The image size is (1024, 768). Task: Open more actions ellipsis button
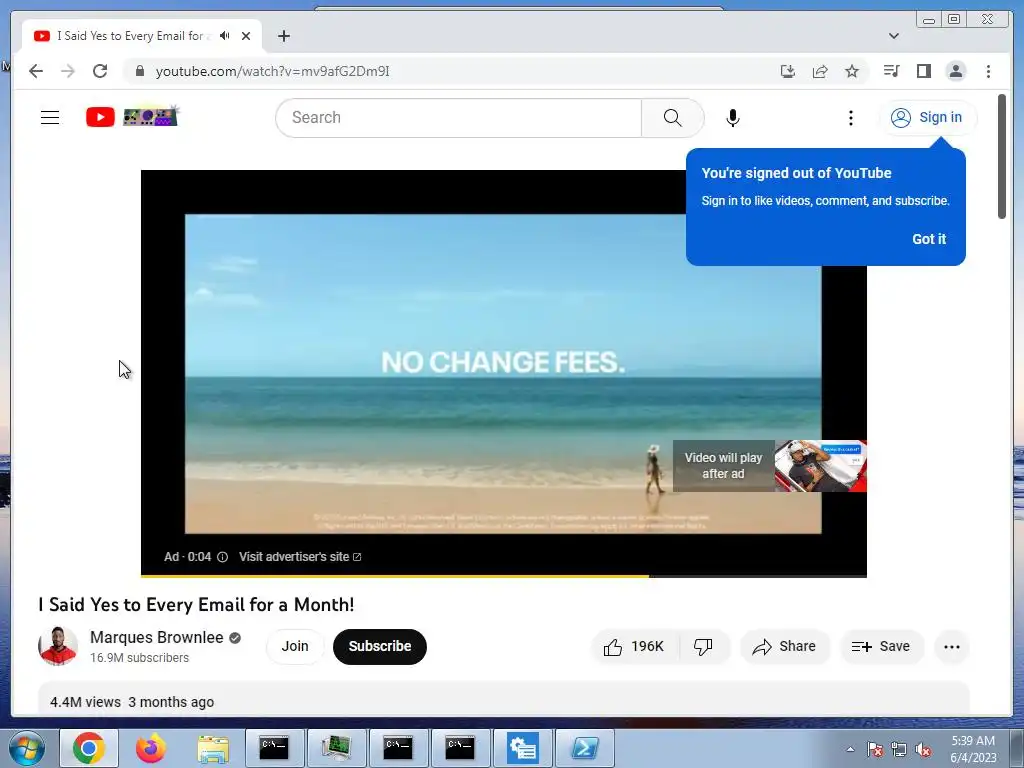(952, 647)
